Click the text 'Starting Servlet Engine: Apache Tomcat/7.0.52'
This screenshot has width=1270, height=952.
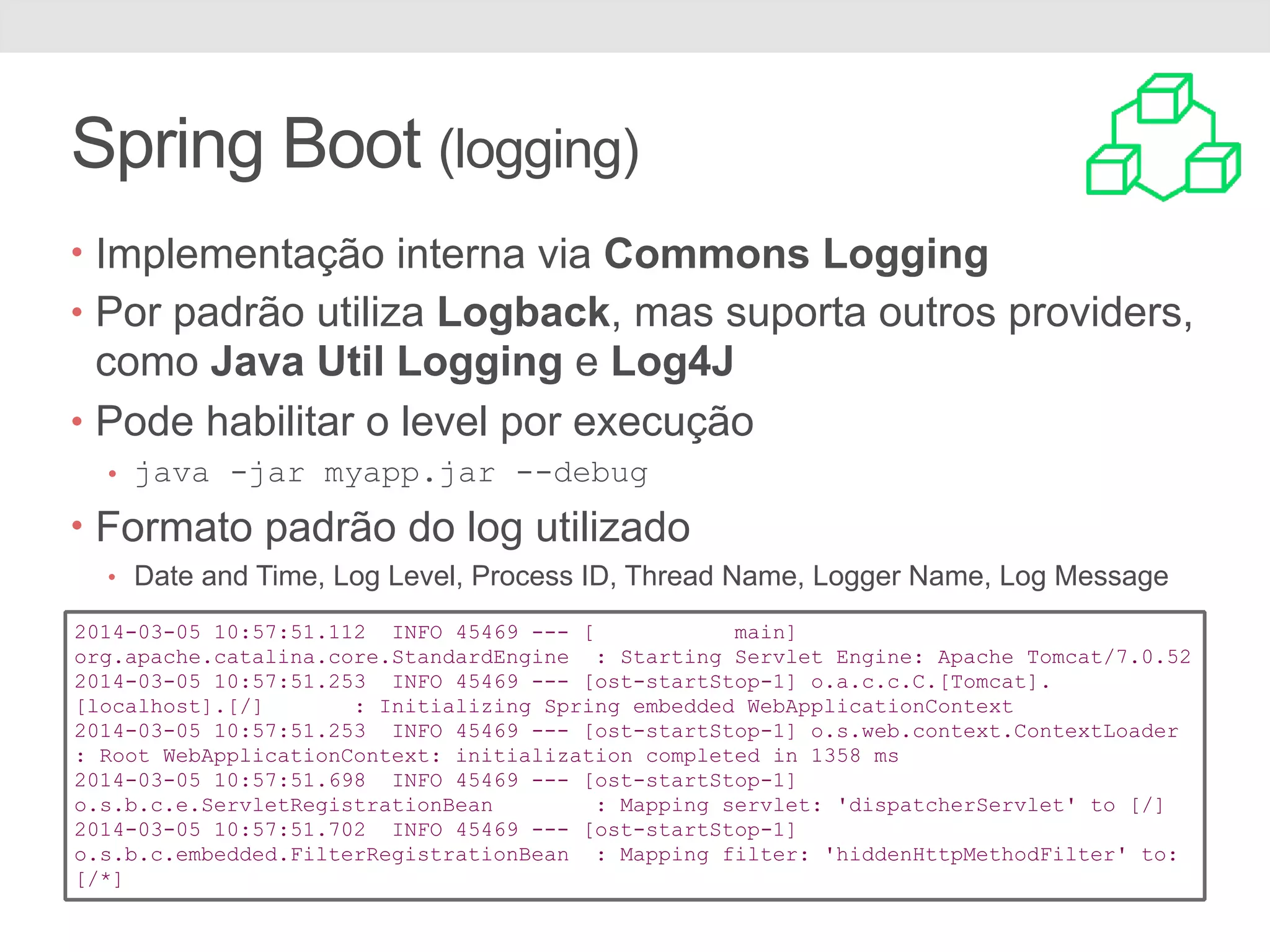coord(905,657)
